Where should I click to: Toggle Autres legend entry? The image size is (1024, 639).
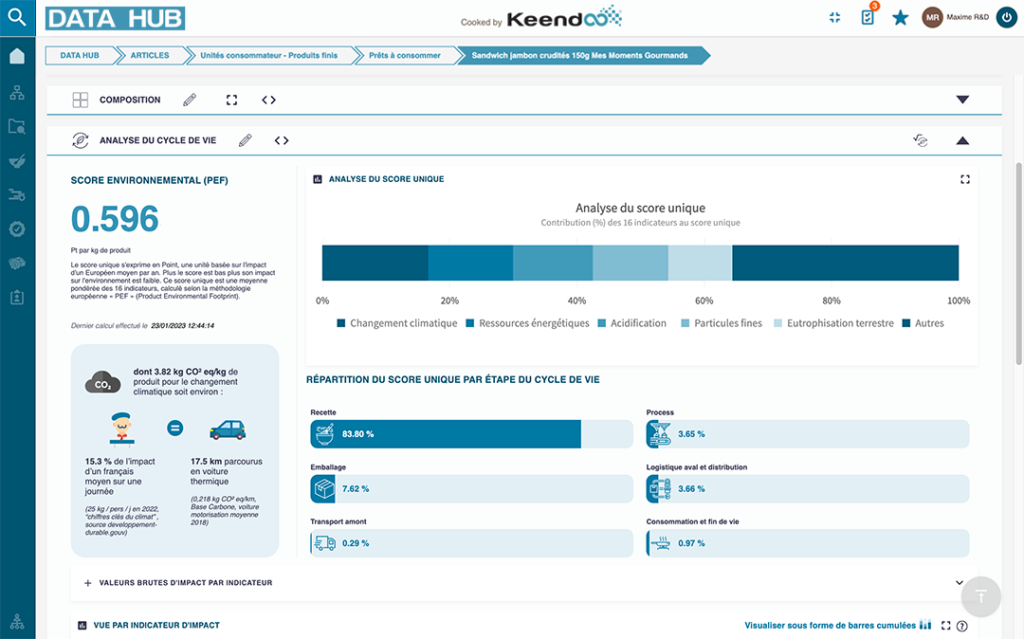coord(923,323)
